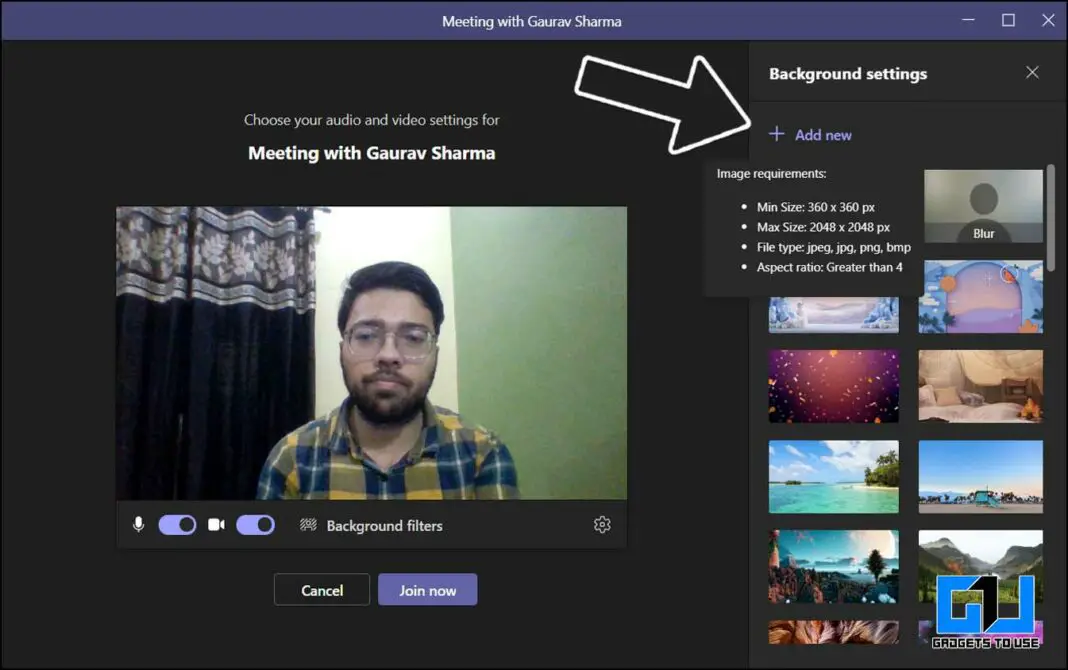Viewport: 1068px width, 670px height.
Task: Turn off the camera toggle
Action: click(x=255, y=524)
